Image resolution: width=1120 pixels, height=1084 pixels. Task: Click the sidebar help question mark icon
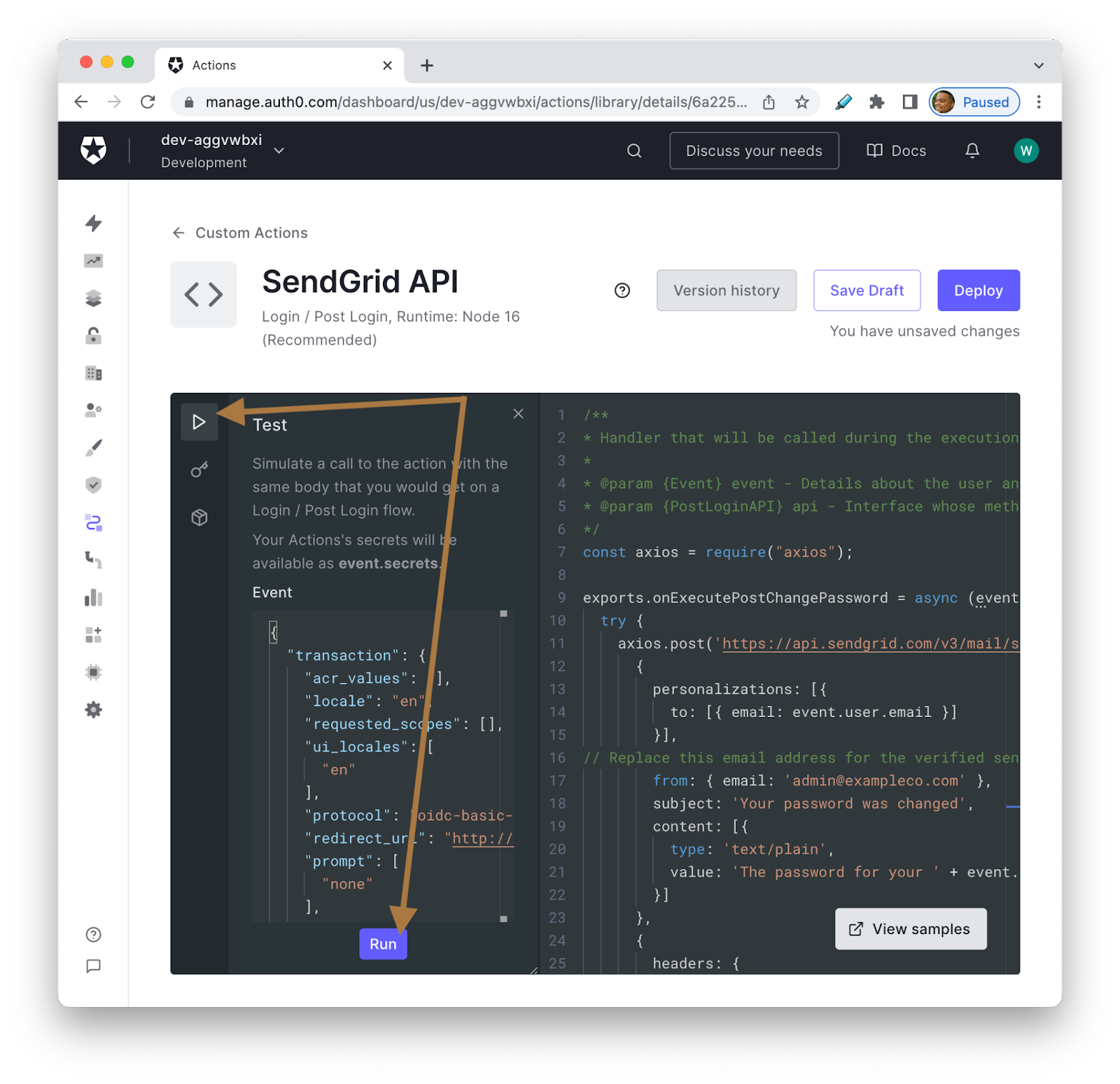(93, 934)
